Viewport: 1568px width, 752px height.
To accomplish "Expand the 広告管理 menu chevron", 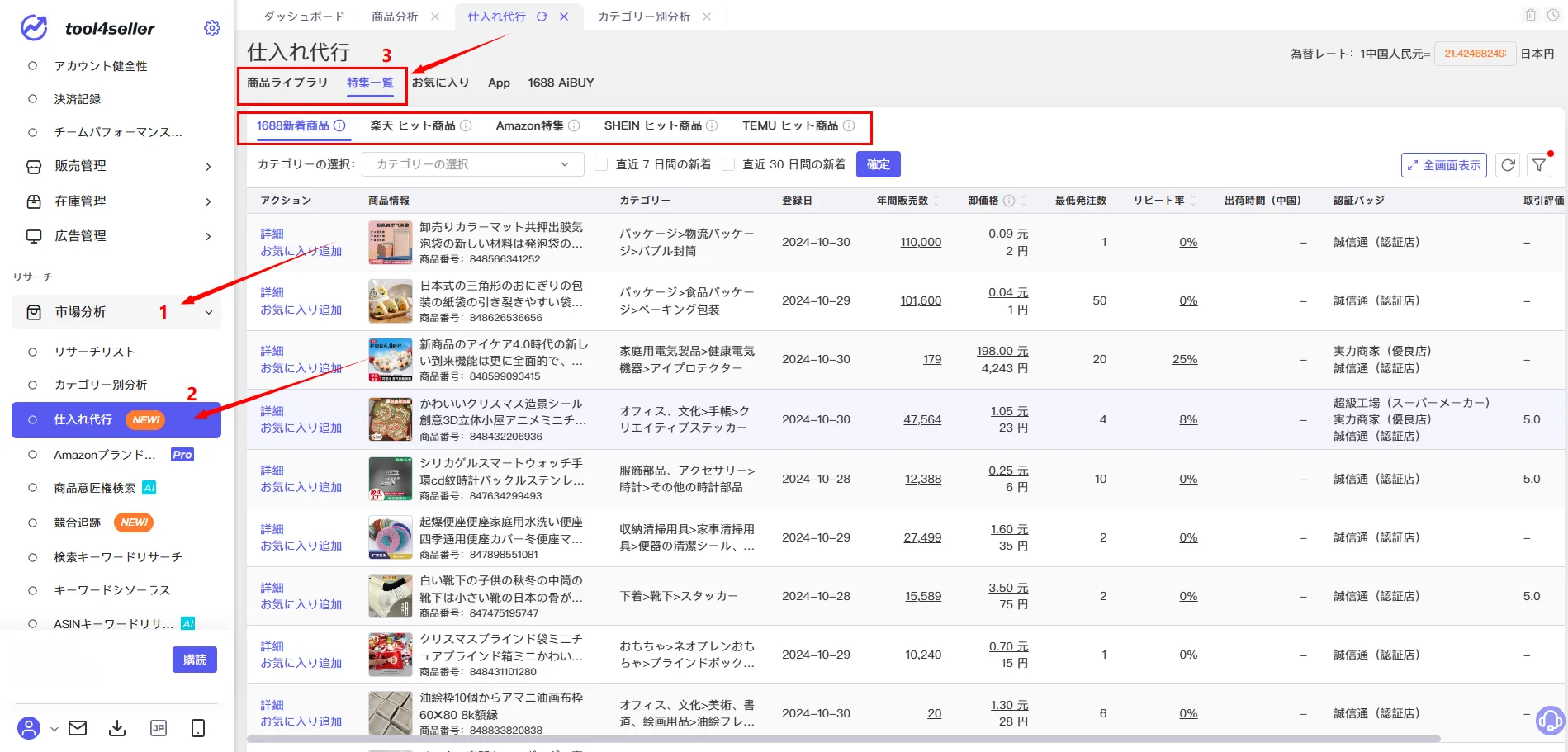I will [208, 236].
